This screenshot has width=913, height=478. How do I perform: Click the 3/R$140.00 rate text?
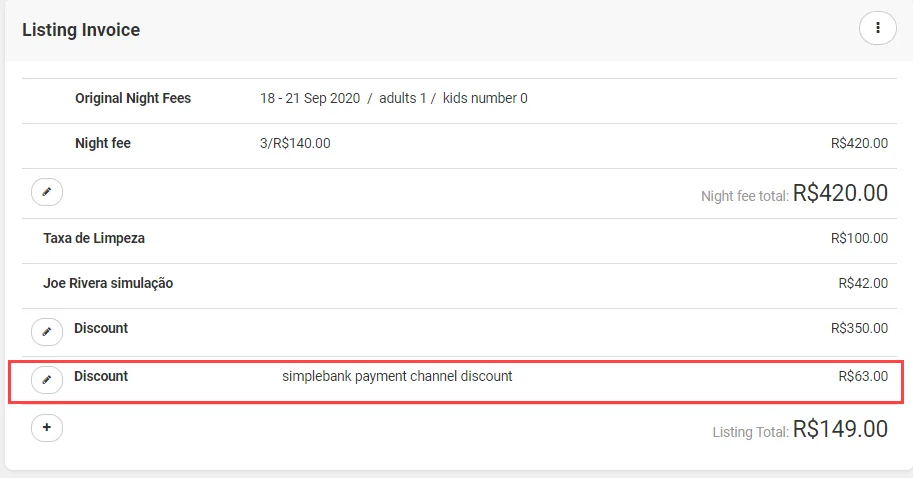point(295,143)
